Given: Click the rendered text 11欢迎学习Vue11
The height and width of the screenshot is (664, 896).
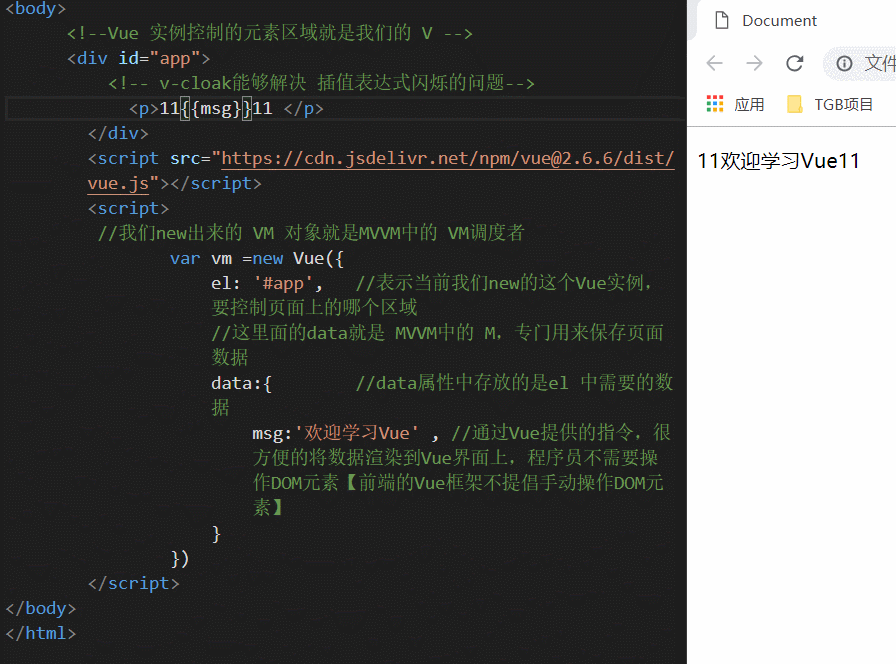Looking at the screenshot, I should (x=778, y=161).
